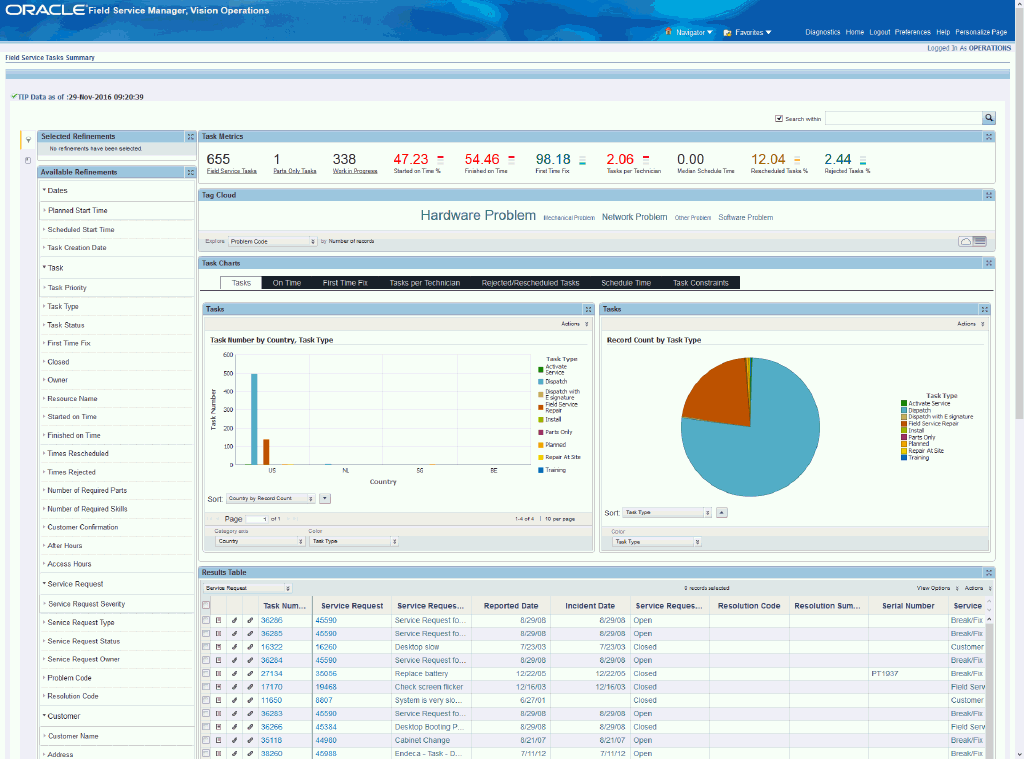Maximize the pie chart Tasks panel
The width and height of the screenshot is (1024, 759).
[x=984, y=310]
